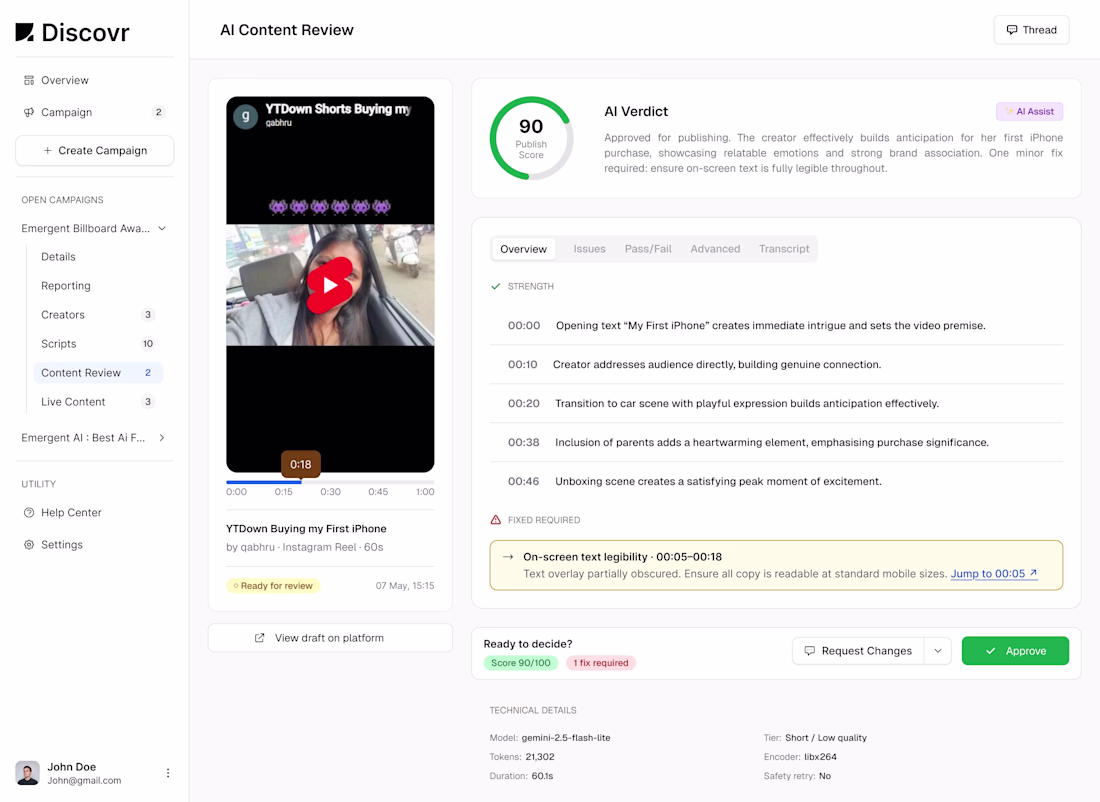1100x802 pixels.
Task: Click the Score 90/100 badge
Action: click(521, 663)
